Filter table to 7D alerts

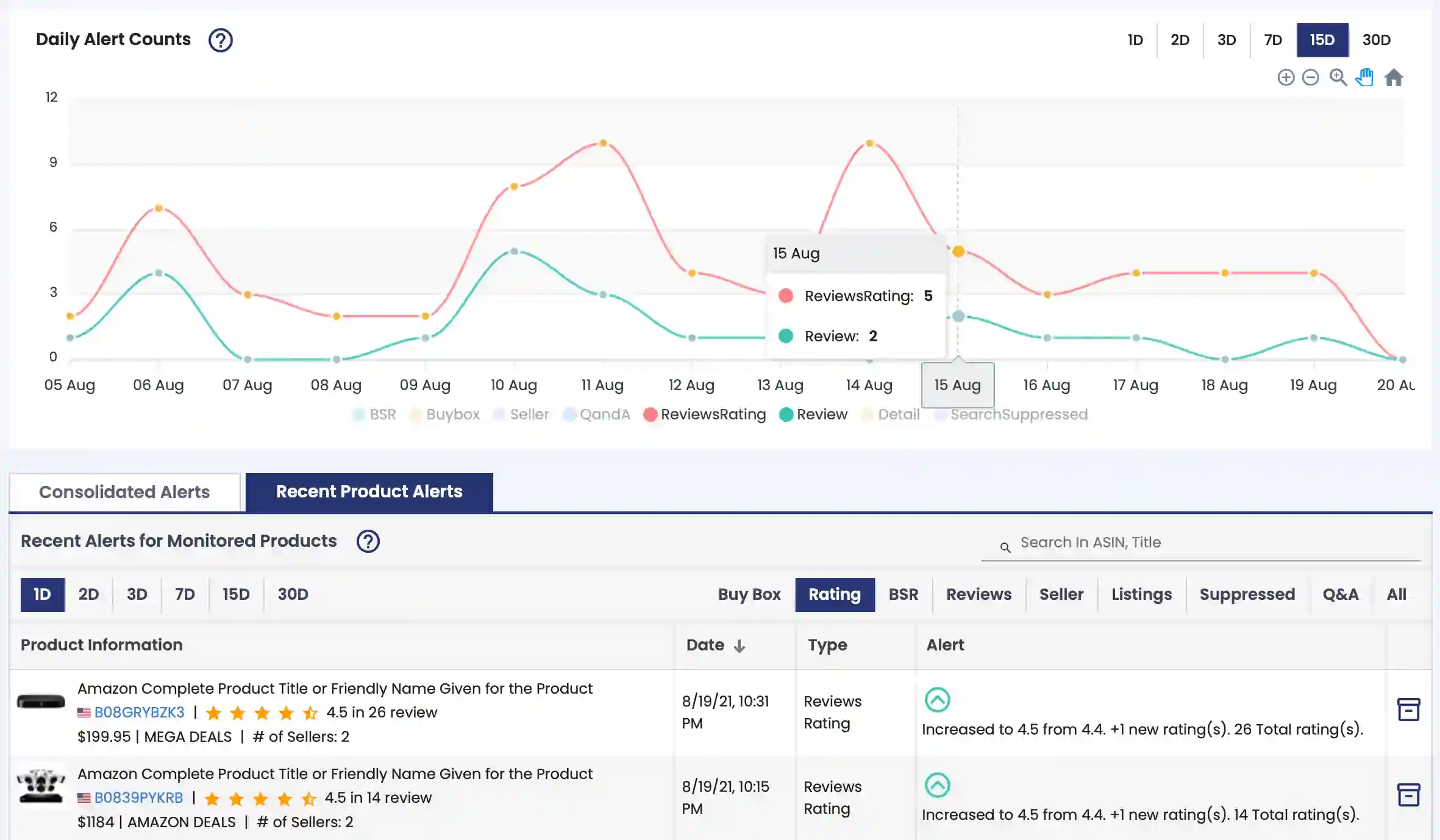[185, 594]
